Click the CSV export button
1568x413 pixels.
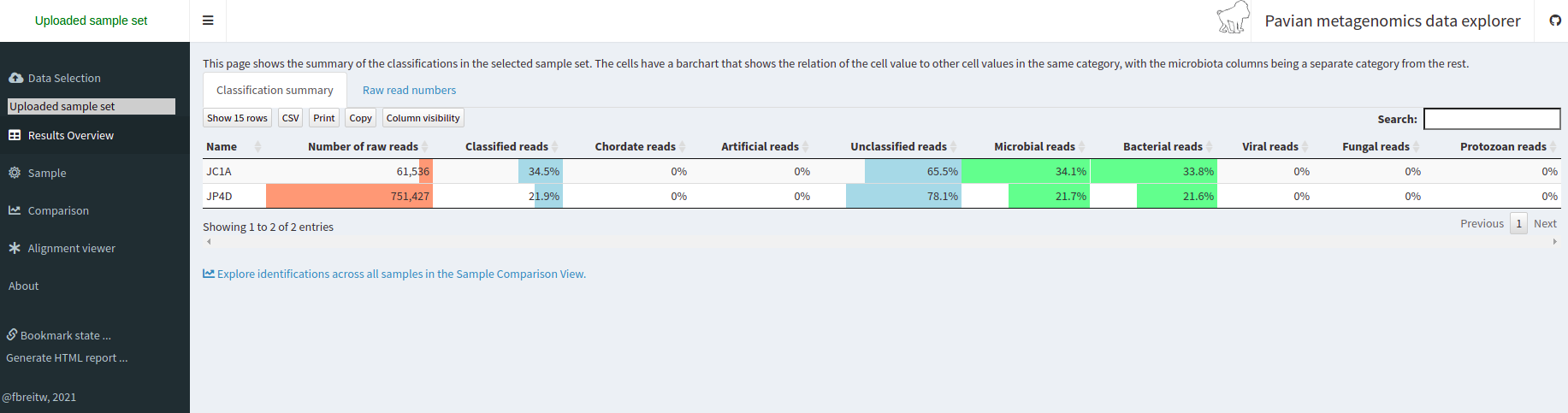point(291,118)
